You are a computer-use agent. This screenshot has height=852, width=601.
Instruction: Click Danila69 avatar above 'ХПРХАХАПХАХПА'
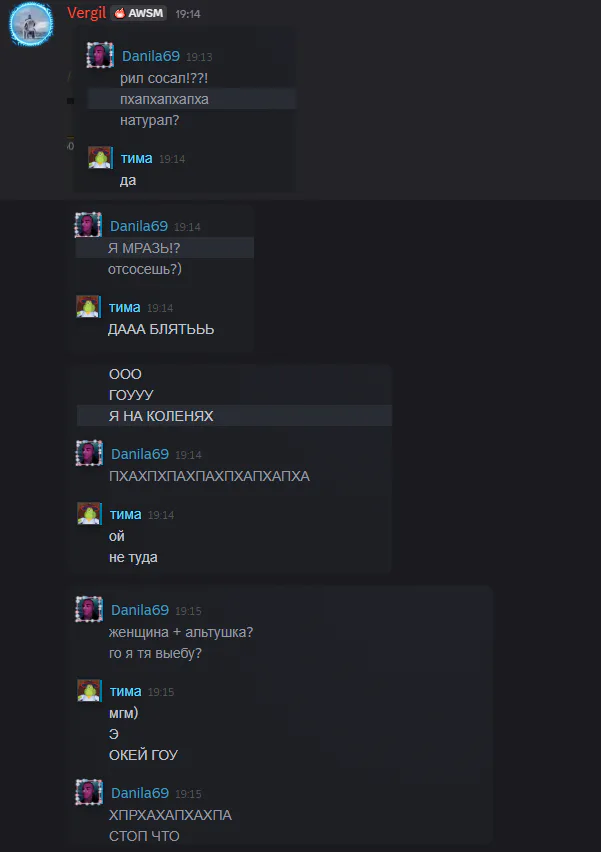click(x=89, y=792)
